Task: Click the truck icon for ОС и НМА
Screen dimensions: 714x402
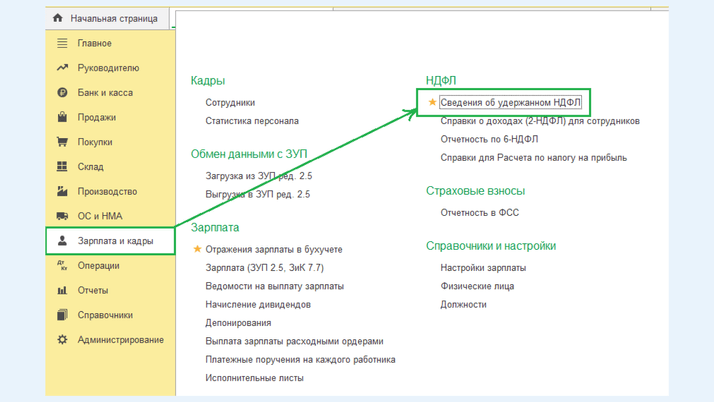Action: coord(62,216)
